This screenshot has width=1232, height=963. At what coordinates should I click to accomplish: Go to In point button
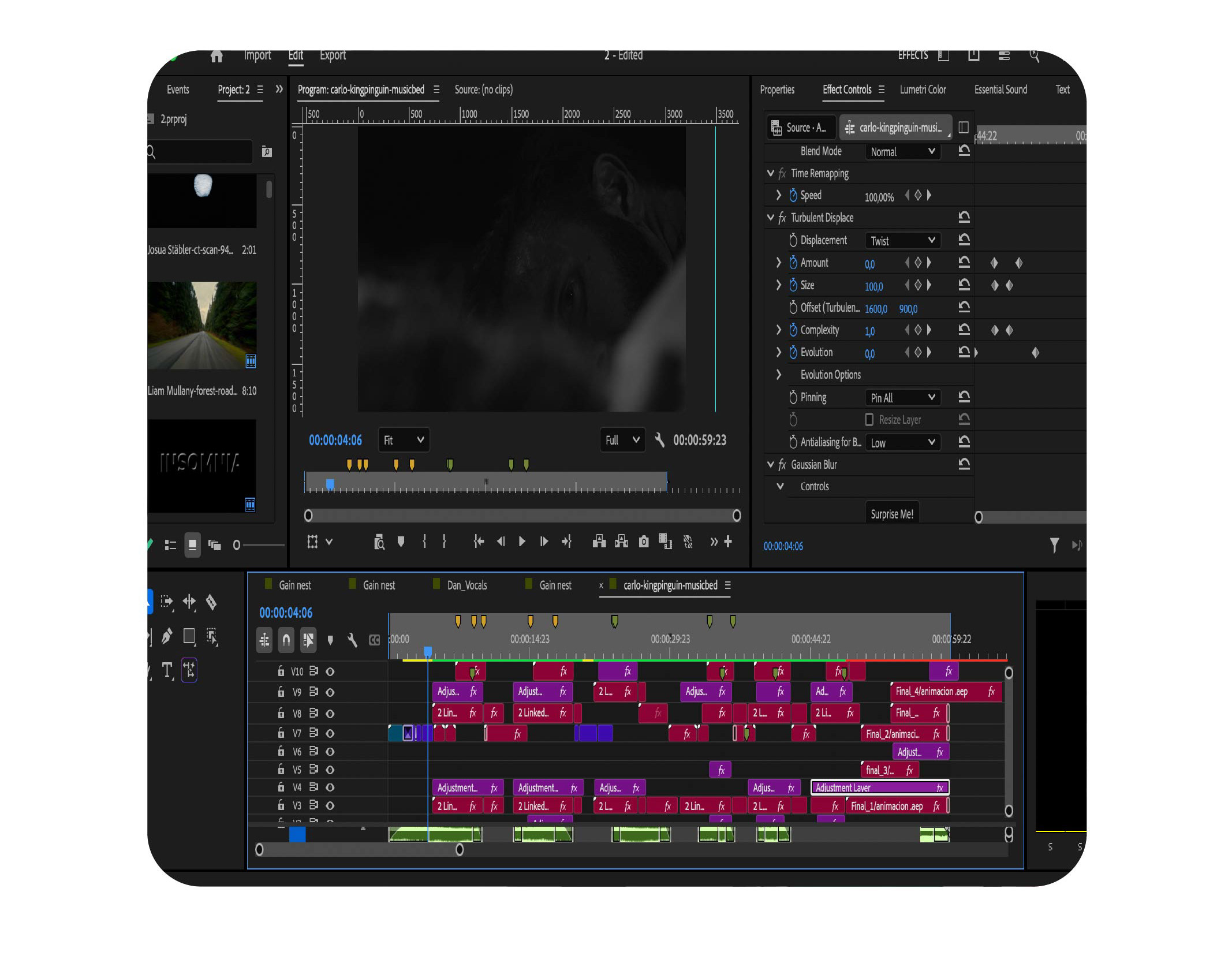click(478, 542)
